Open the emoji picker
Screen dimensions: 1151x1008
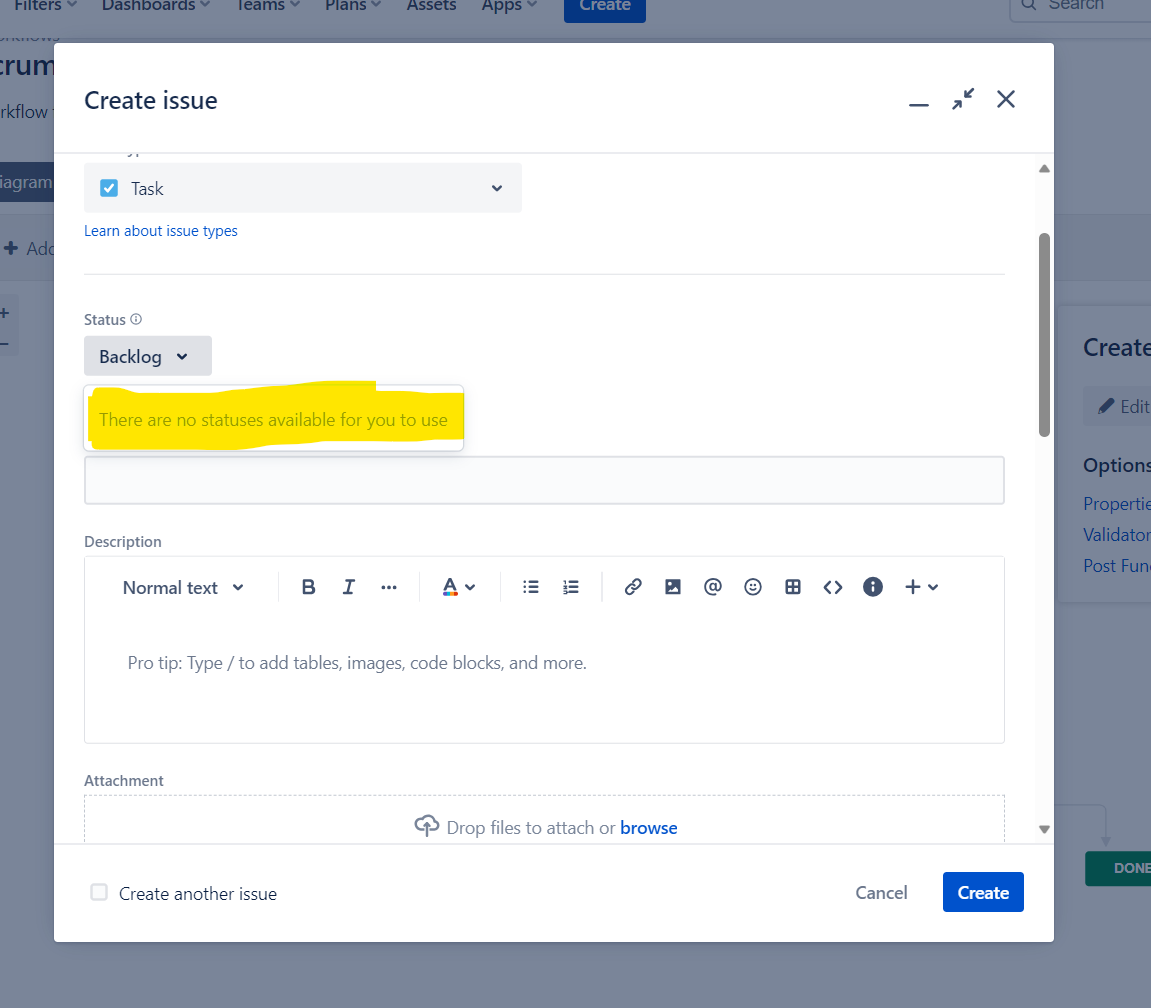(x=752, y=587)
